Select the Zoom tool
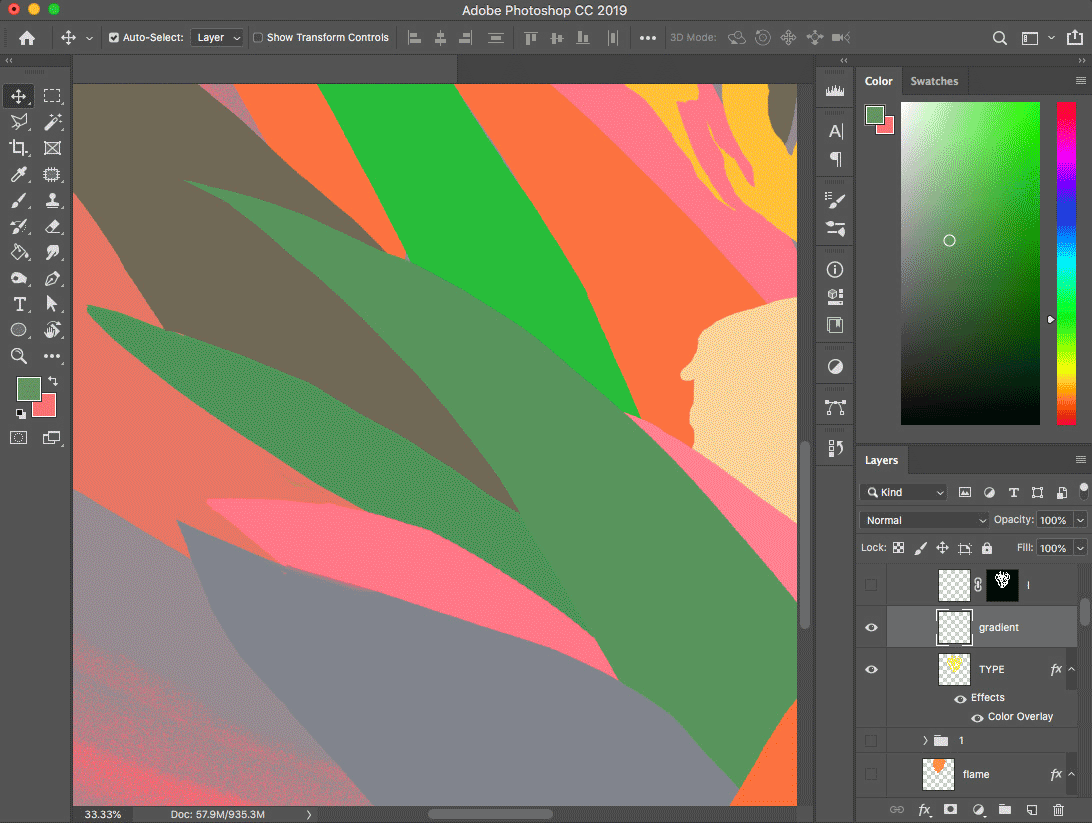This screenshot has height=823, width=1092. pos(18,356)
